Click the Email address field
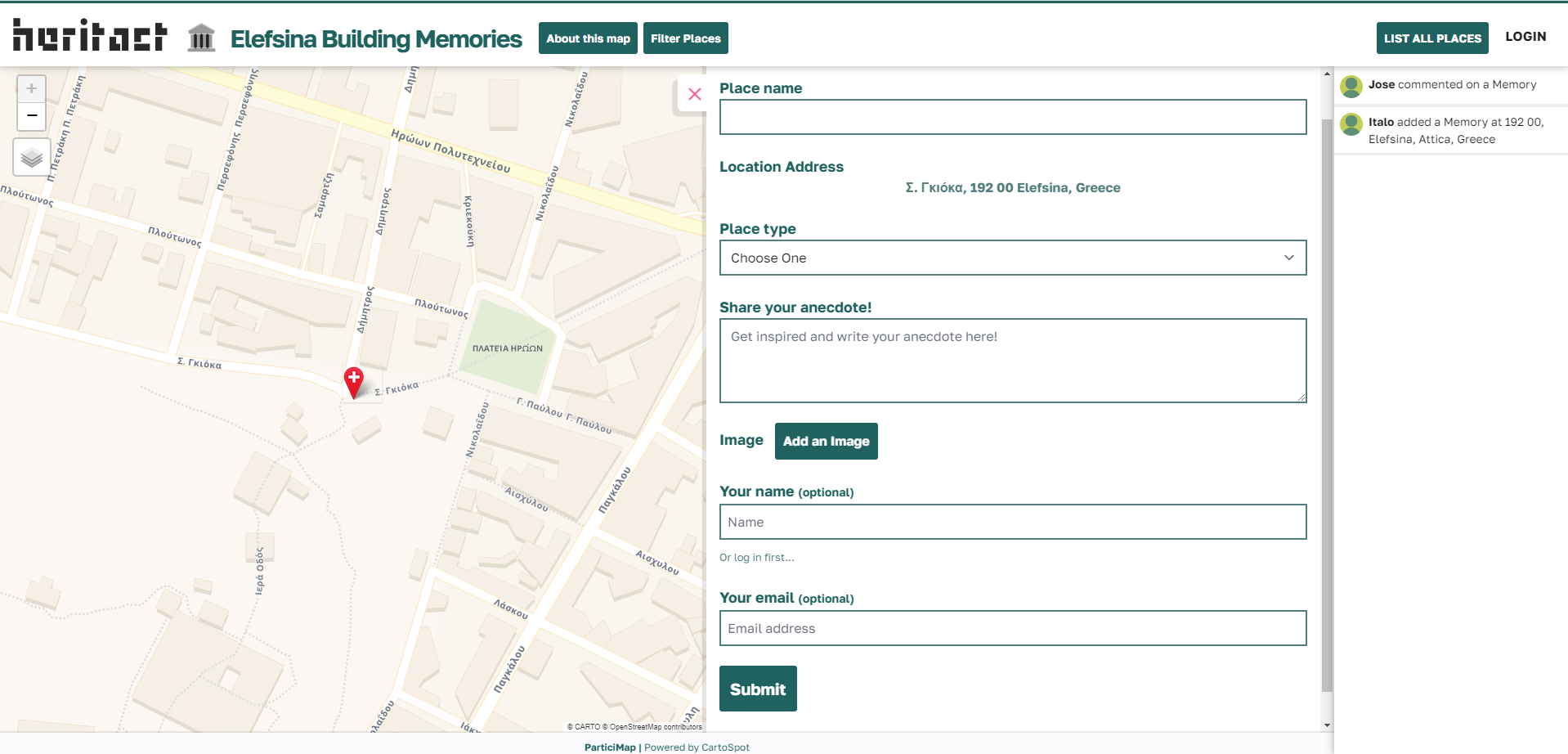Screen dimensions: 1568x754 coord(1012,628)
